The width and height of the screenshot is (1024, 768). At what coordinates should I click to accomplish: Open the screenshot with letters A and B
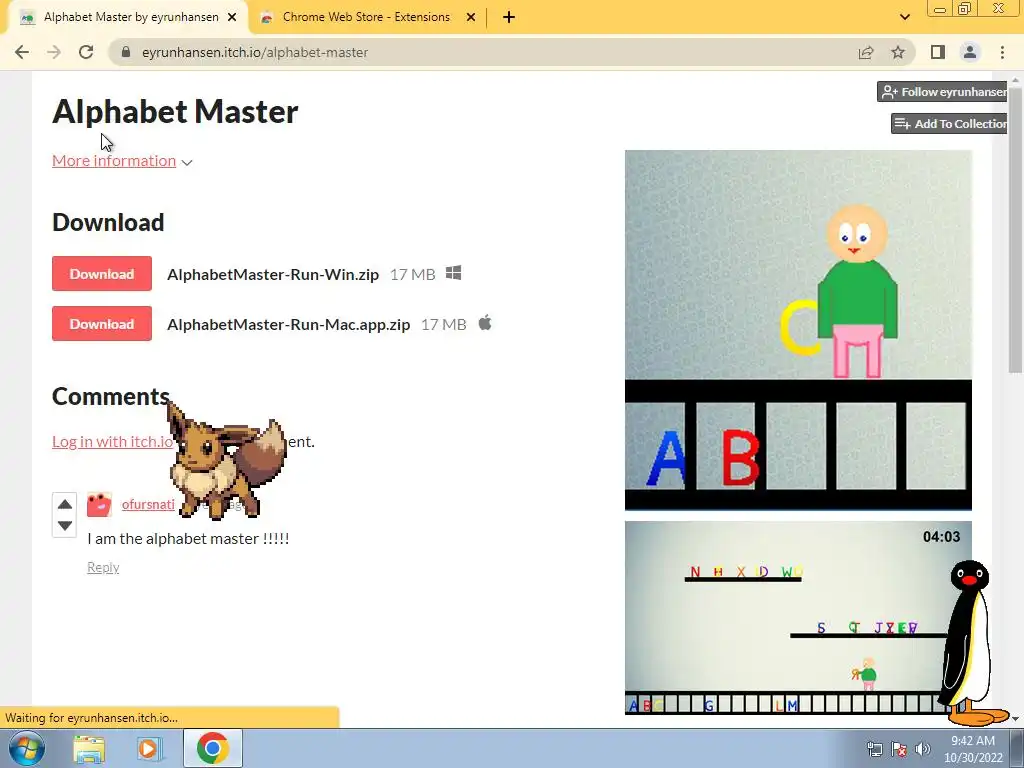pyautogui.click(x=798, y=330)
